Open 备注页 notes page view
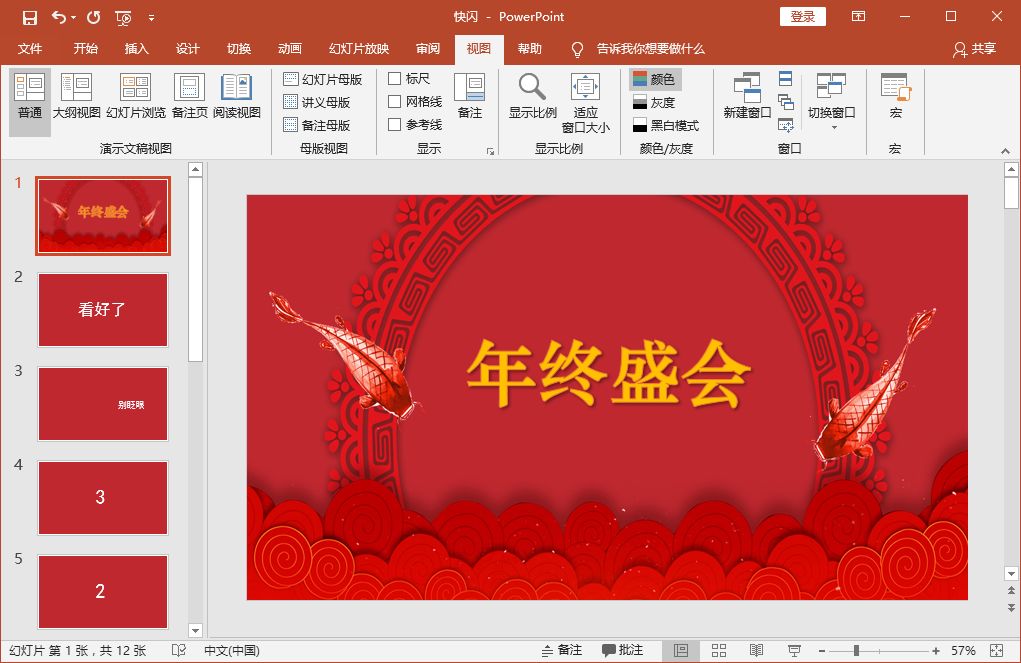This screenshot has width=1021, height=663. point(189,96)
